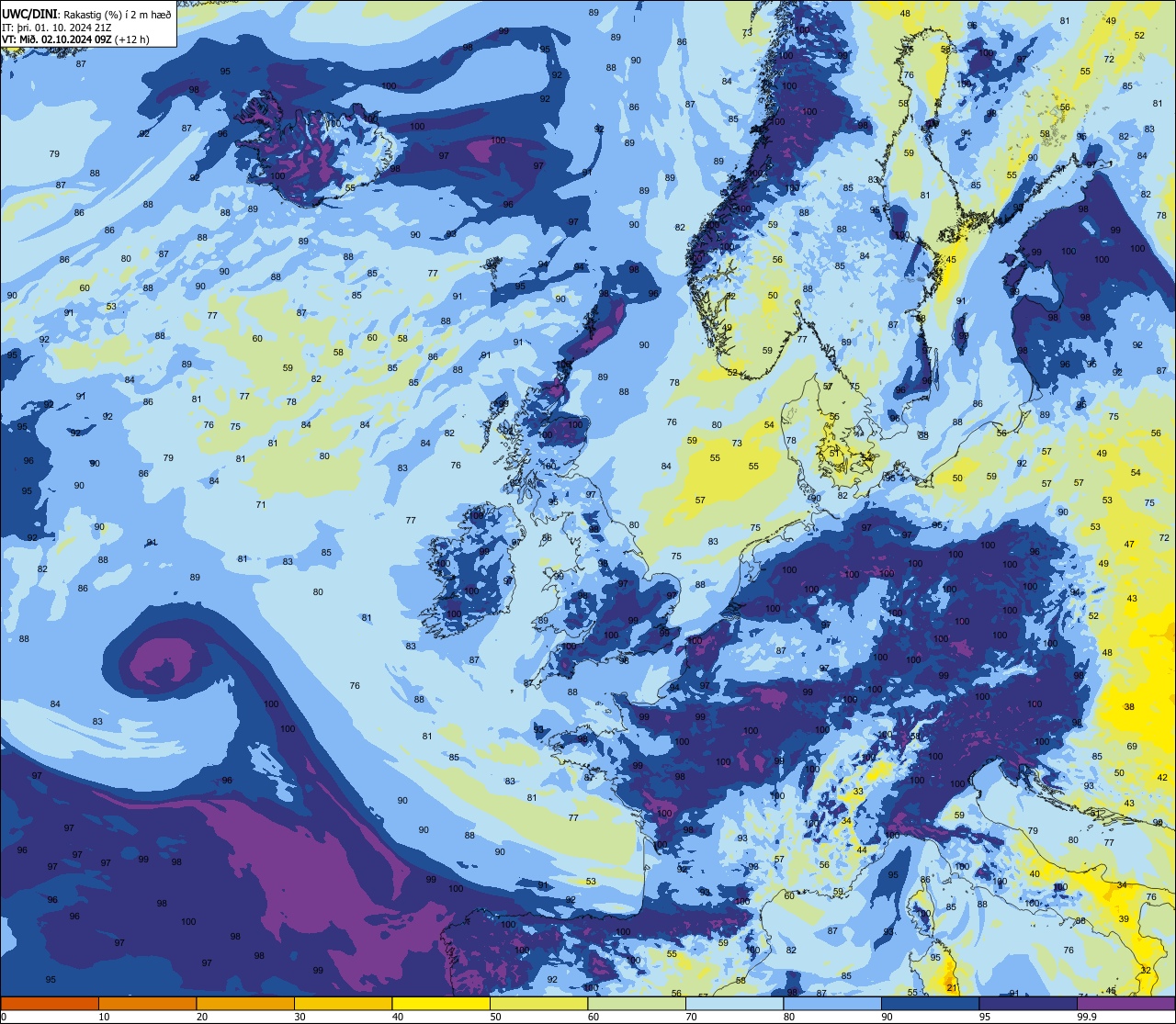Click the humidity value '32' over southern Italy

(x=1146, y=970)
